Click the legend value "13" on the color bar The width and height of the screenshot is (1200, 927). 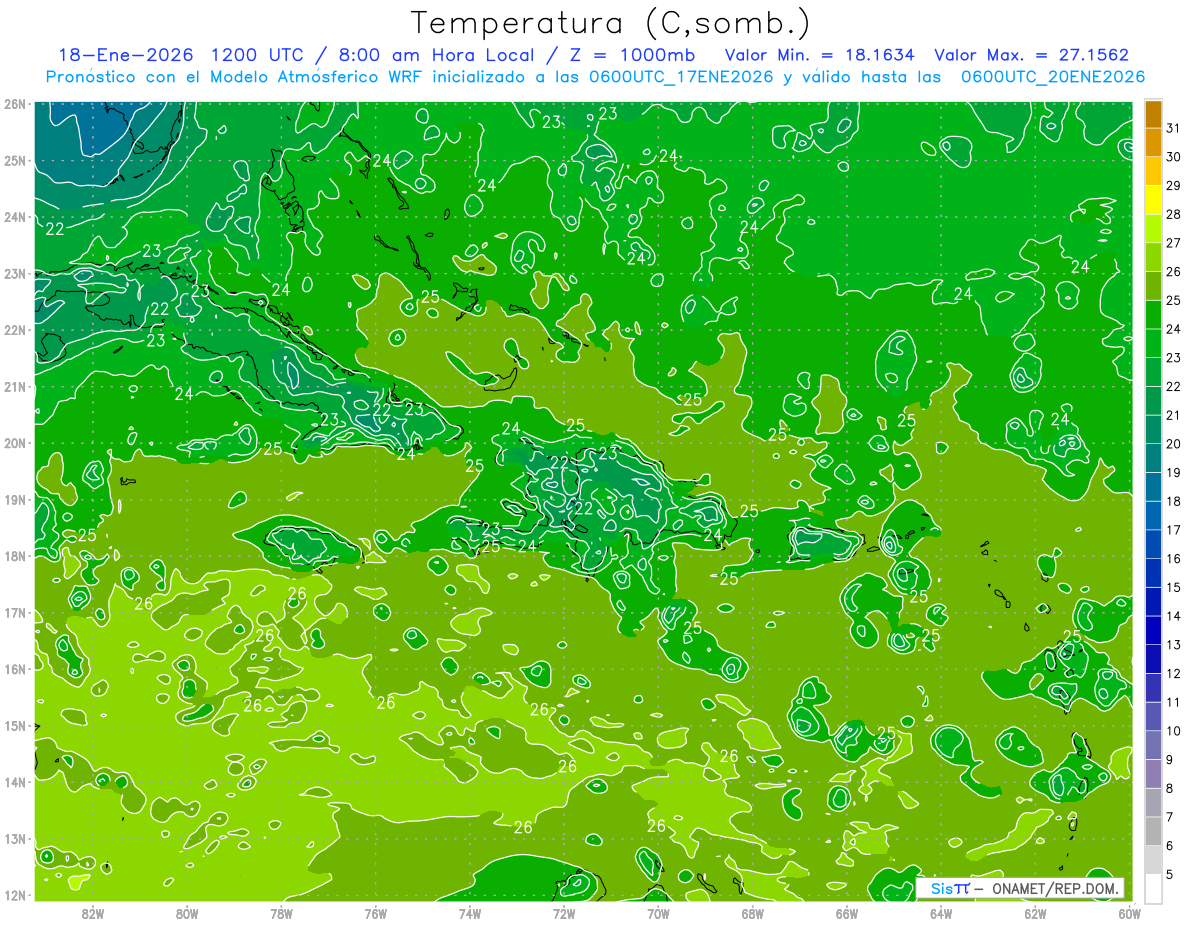pos(1174,645)
